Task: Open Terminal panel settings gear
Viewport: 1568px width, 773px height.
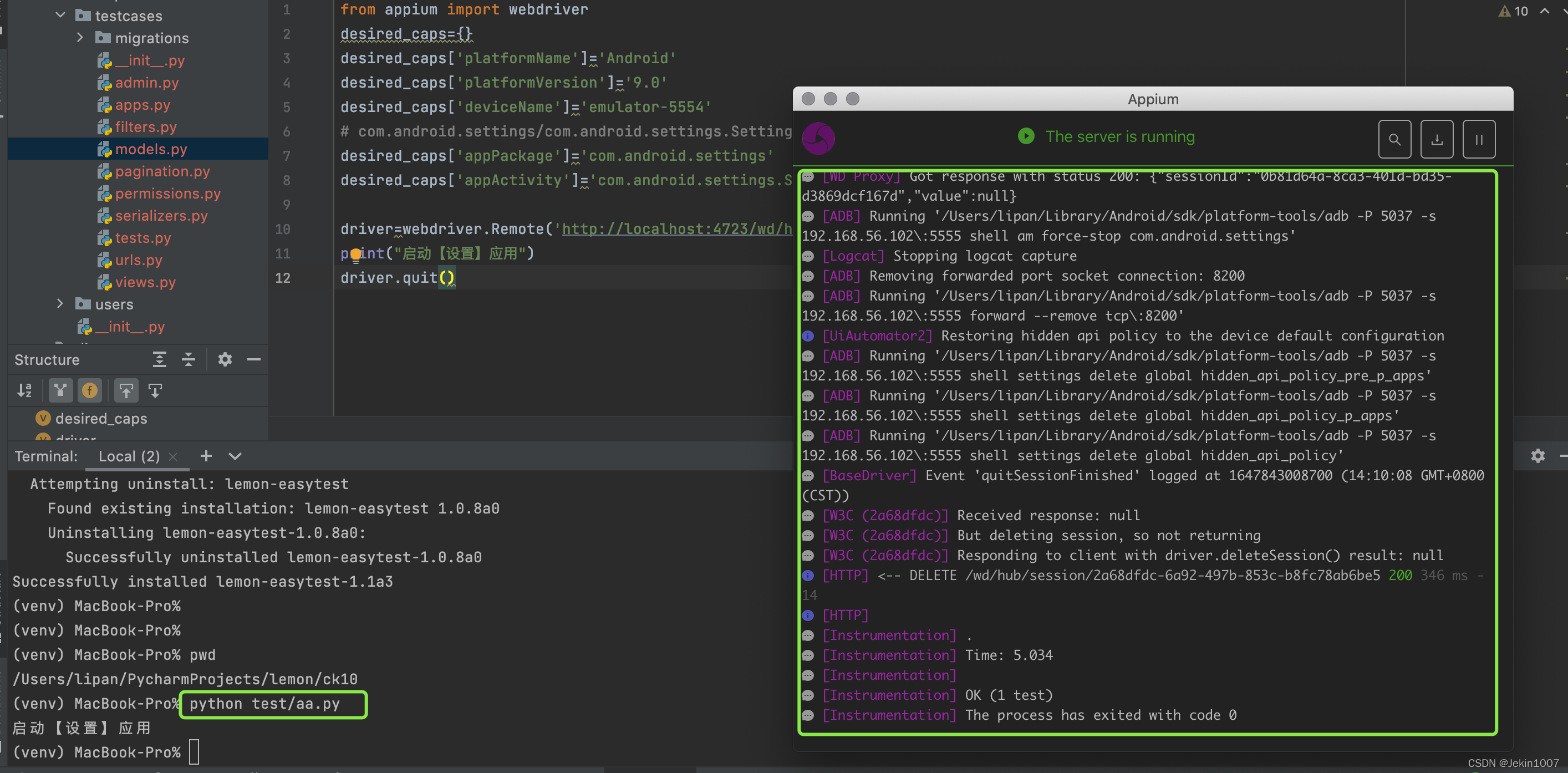Action: pos(1538,456)
